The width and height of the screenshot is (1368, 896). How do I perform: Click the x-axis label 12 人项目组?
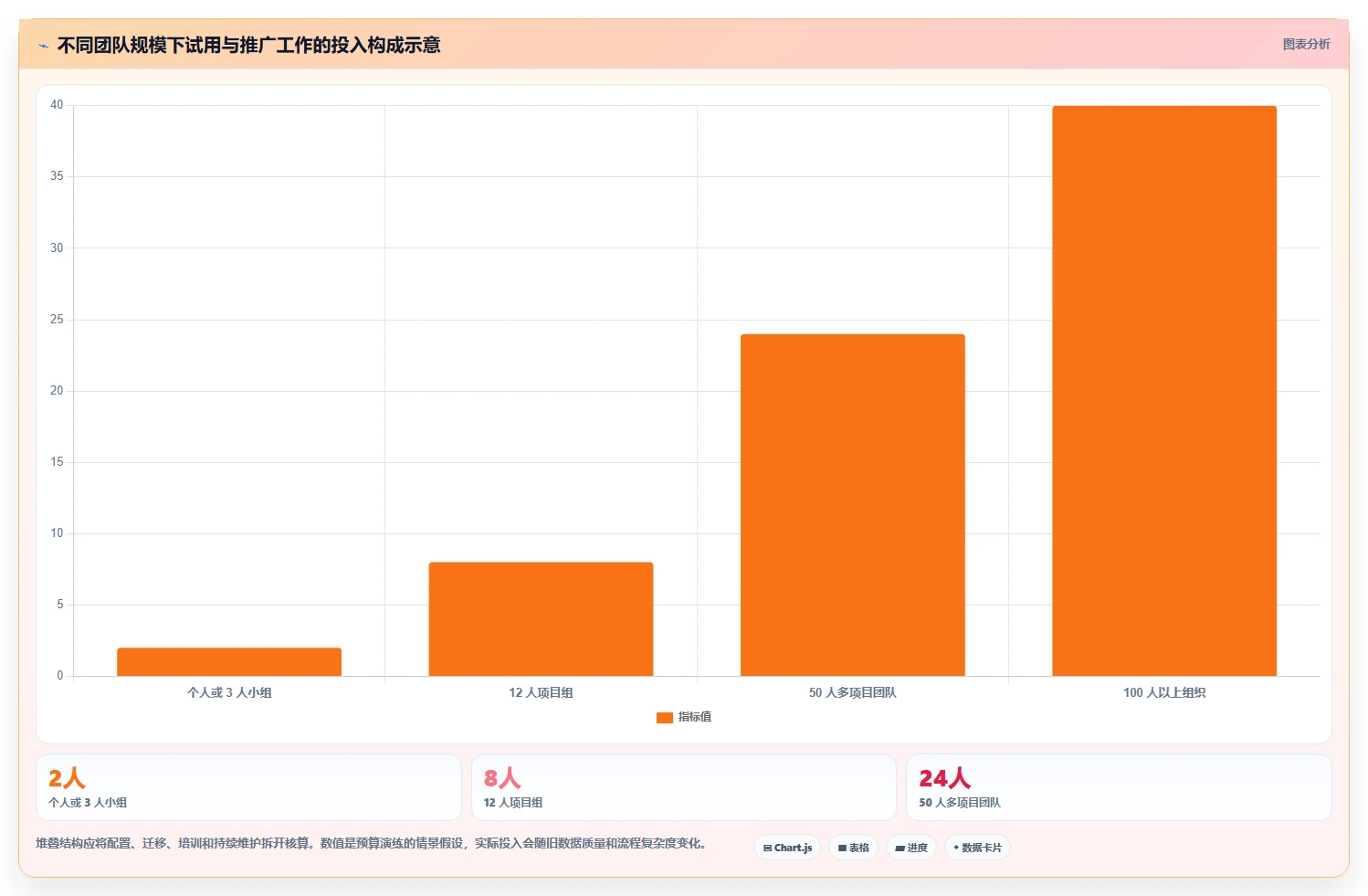tap(541, 692)
